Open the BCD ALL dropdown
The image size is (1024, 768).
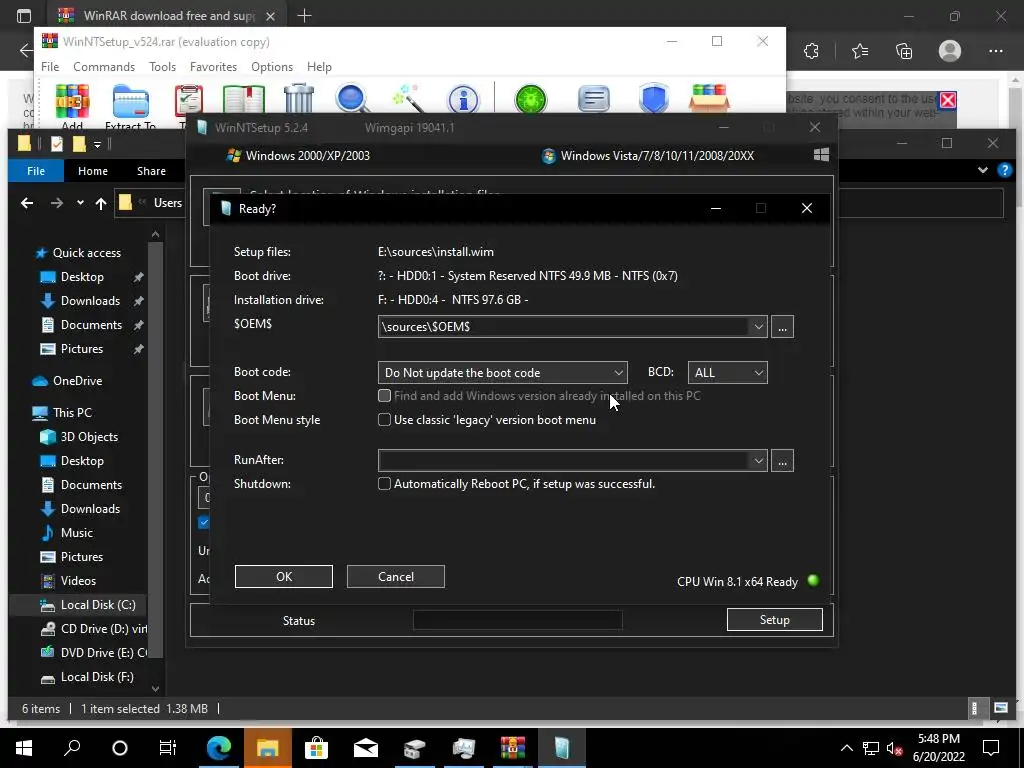(758, 373)
